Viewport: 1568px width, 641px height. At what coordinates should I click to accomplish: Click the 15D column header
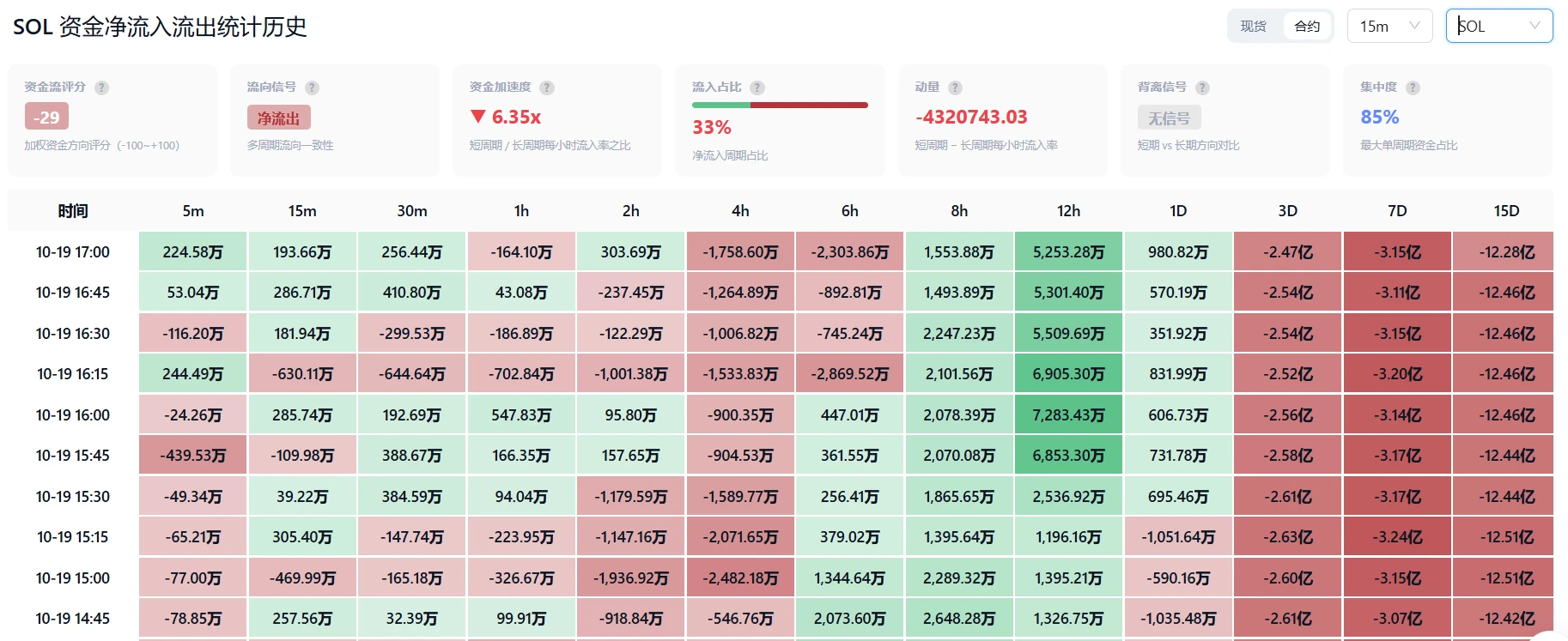[x=1506, y=211]
